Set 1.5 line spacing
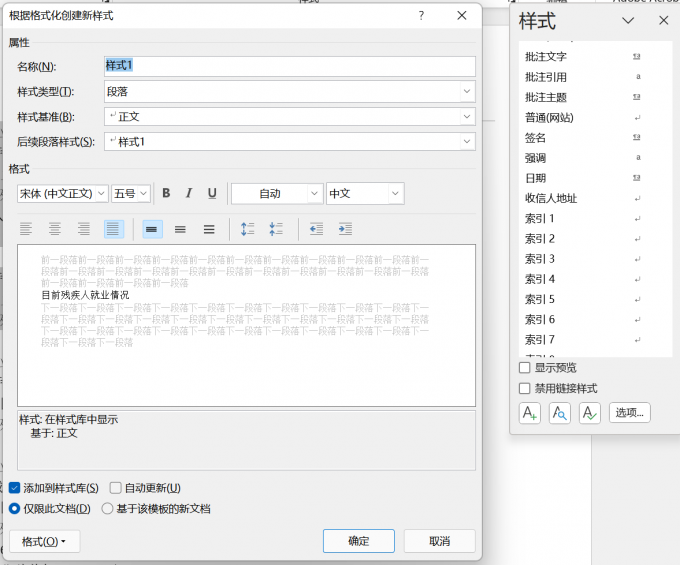Image resolution: width=680 pixels, height=565 pixels. coord(180,229)
